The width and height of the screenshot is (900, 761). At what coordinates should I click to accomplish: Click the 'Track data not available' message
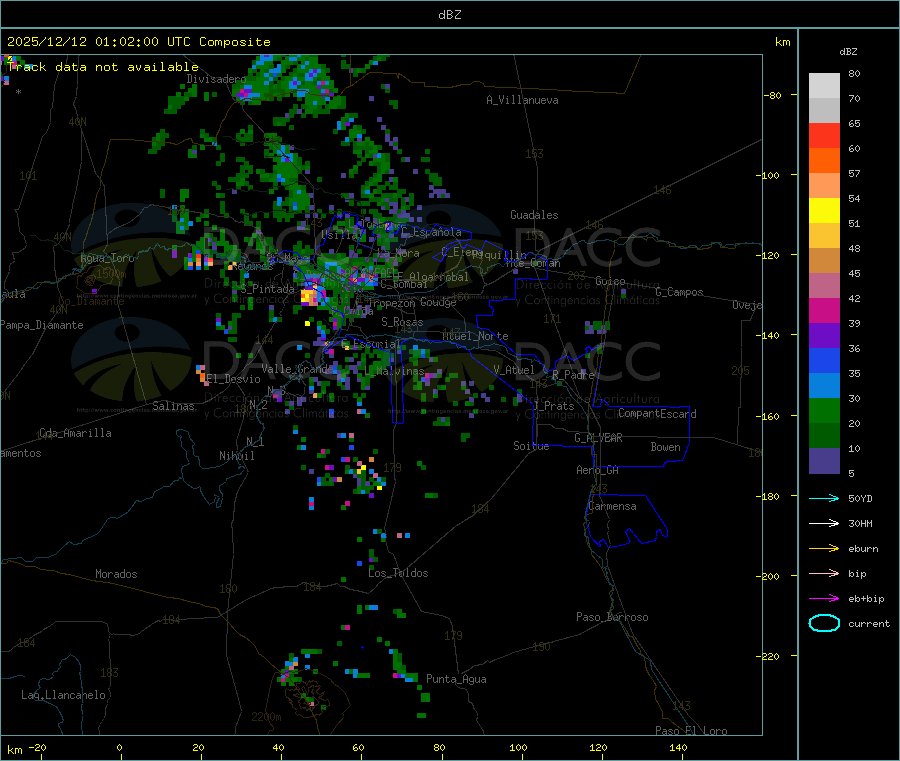click(x=103, y=67)
